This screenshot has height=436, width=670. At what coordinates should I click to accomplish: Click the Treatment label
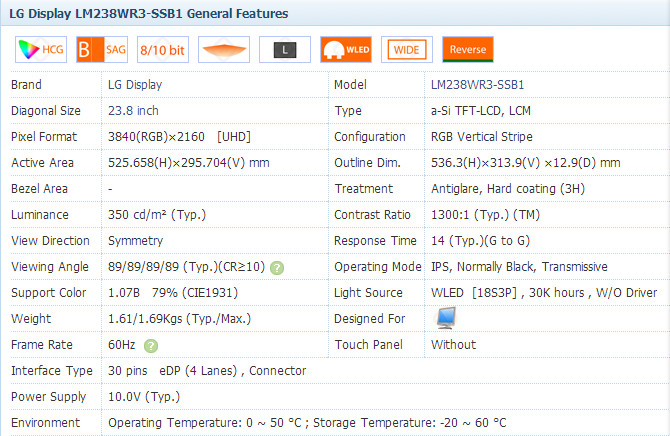364,189
